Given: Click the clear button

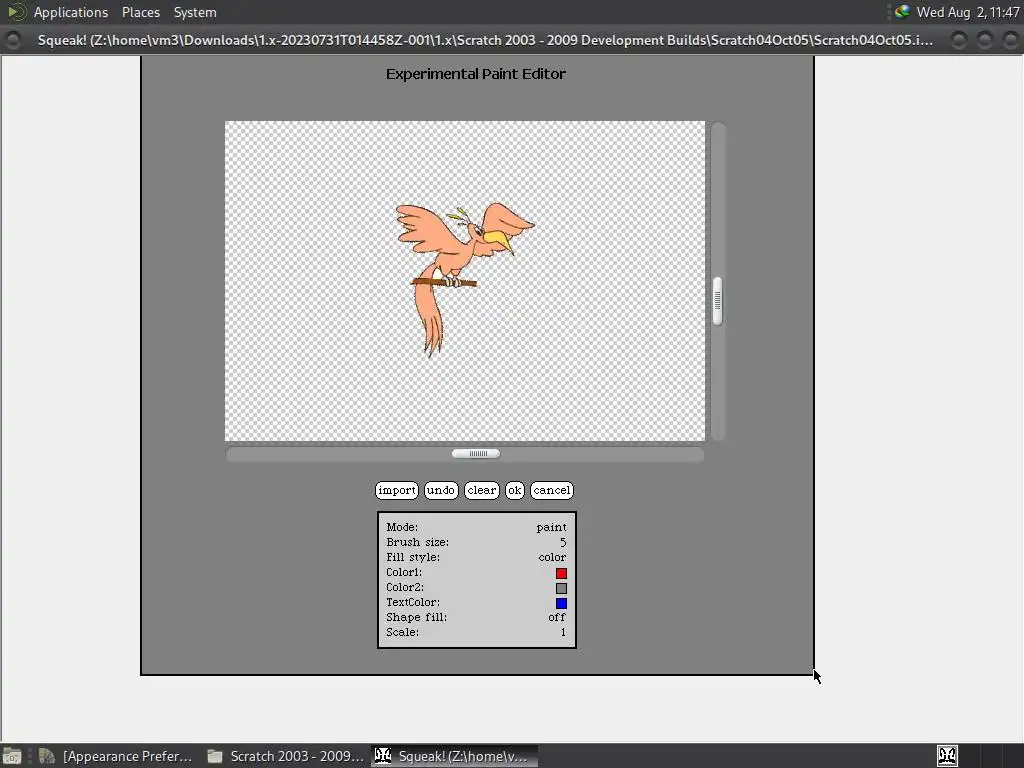Looking at the screenshot, I should pyautogui.click(x=482, y=490).
